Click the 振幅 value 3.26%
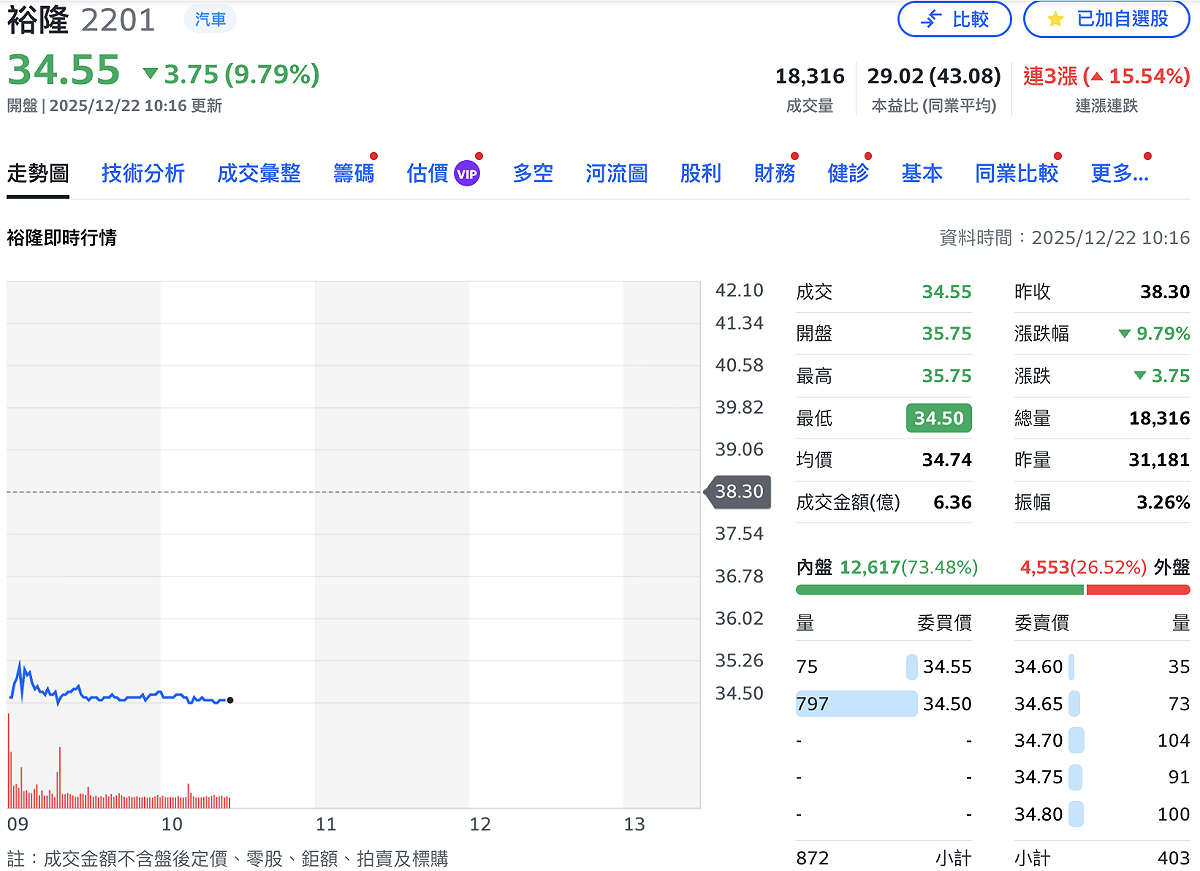The image size is (1200, 871). point(1163,502)
